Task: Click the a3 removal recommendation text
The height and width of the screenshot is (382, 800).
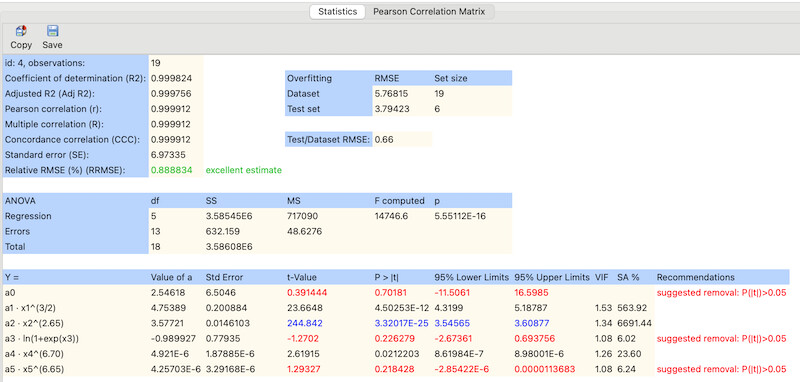Action: (x=721, y=338)
